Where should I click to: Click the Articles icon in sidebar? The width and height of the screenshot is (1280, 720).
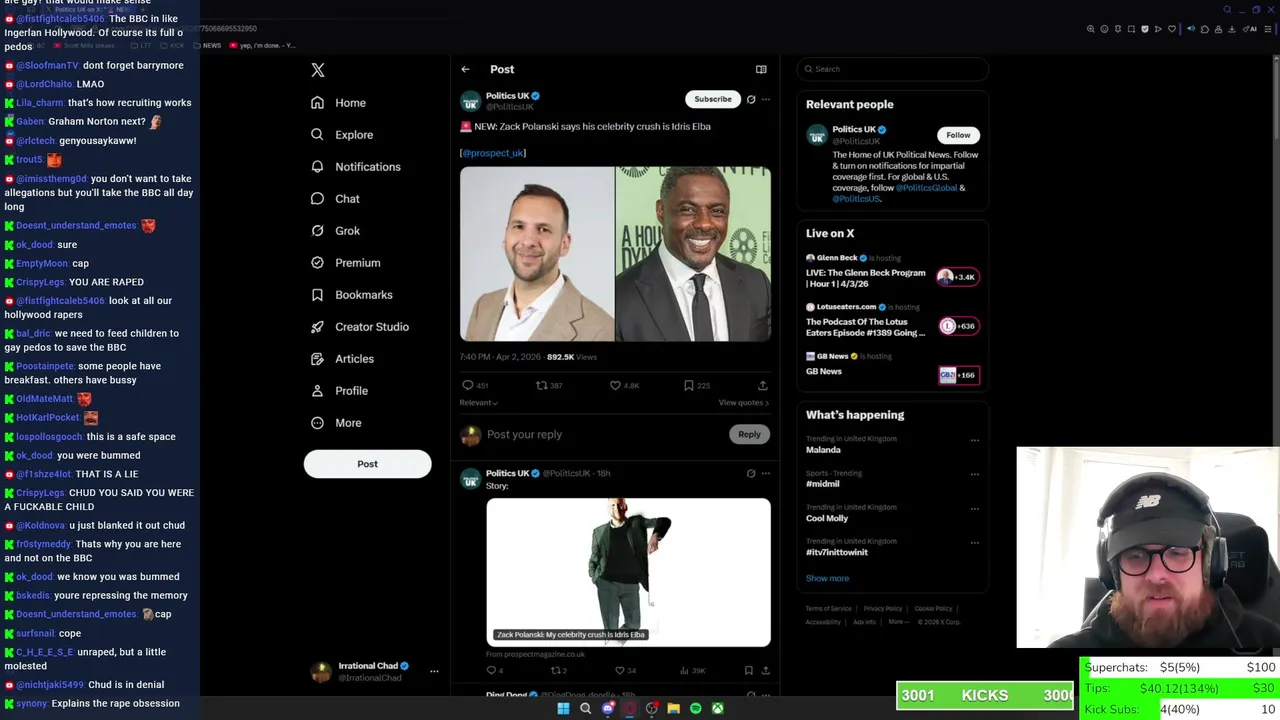pyautogui.click(x=317, y=359)
